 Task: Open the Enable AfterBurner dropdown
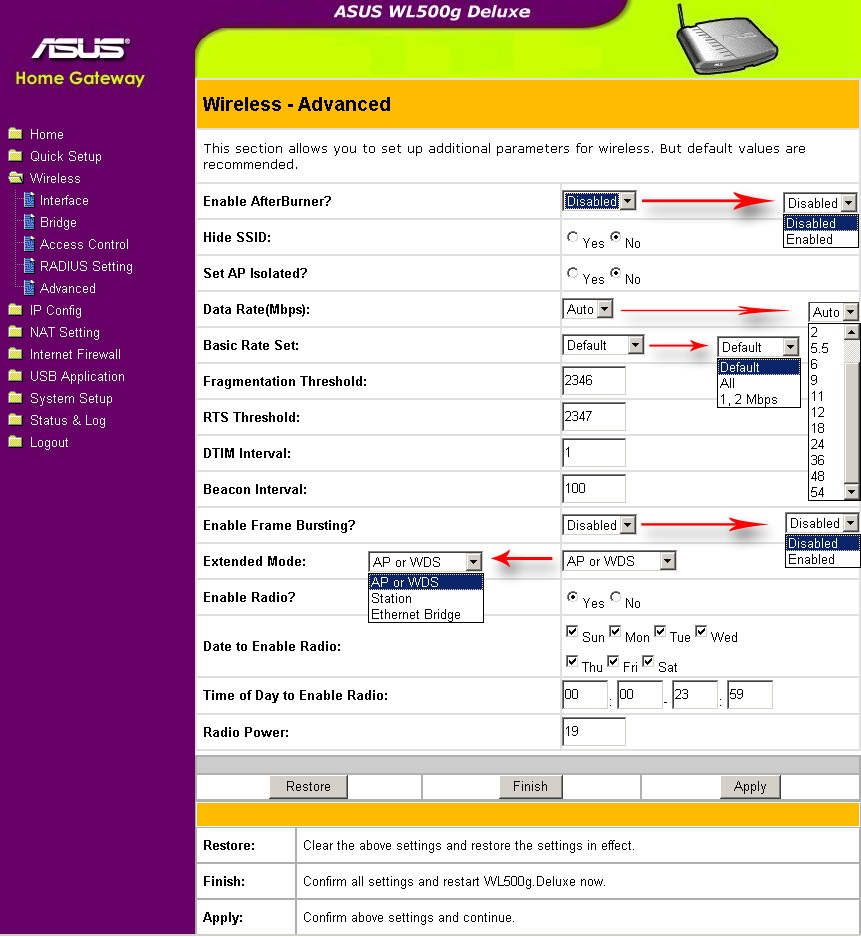click(599, 201)
